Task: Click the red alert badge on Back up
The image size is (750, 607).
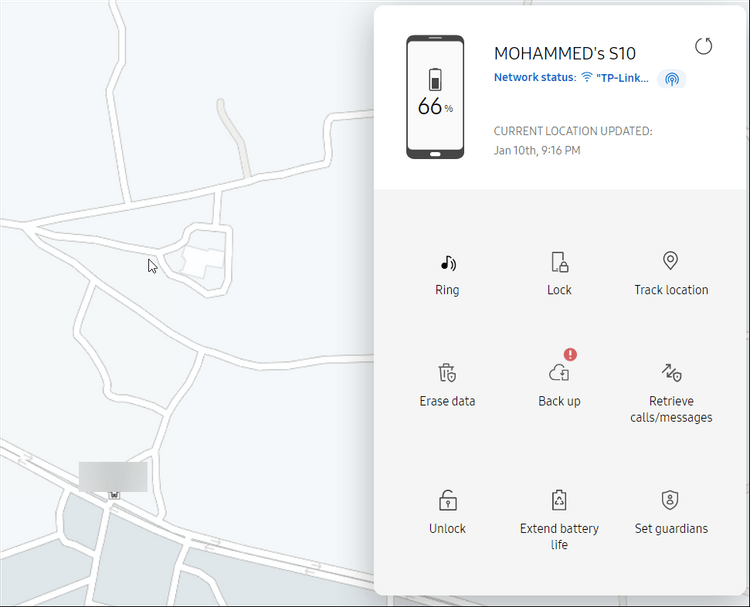Action: click(570, 354)
